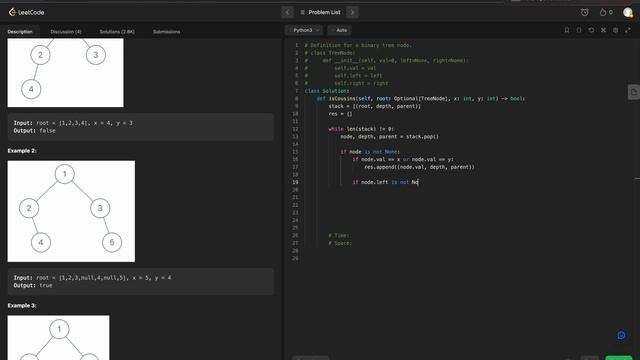Open the Problem List
Viewport: 640px width, 360px height.
[x=320, y=12]
